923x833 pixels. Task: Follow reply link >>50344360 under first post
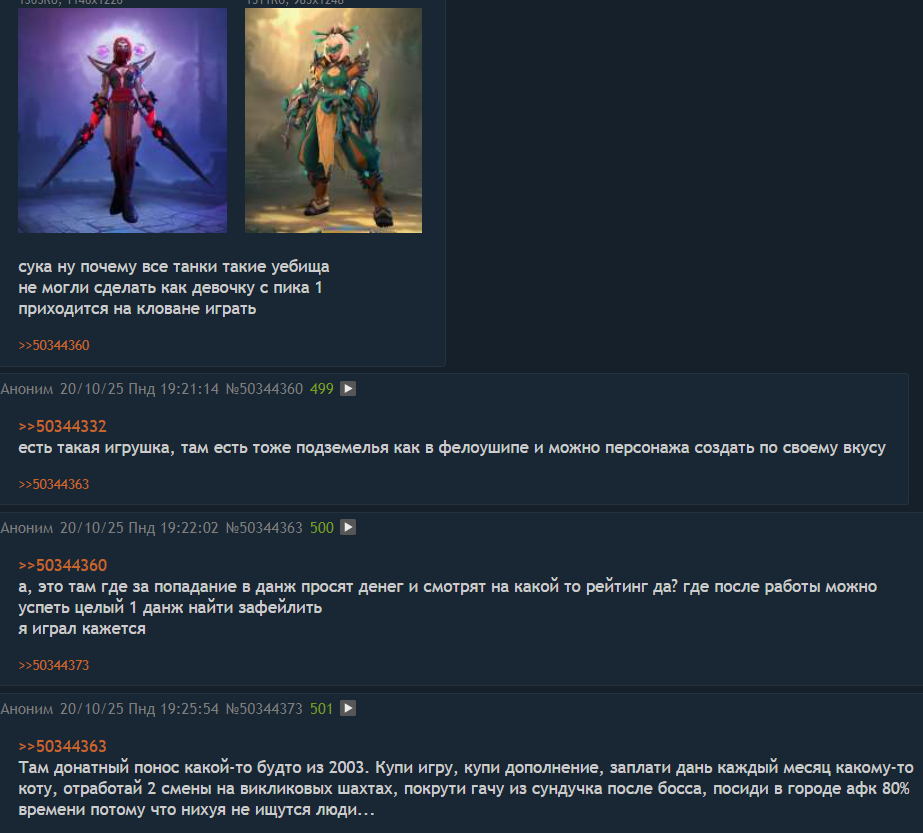54,346
